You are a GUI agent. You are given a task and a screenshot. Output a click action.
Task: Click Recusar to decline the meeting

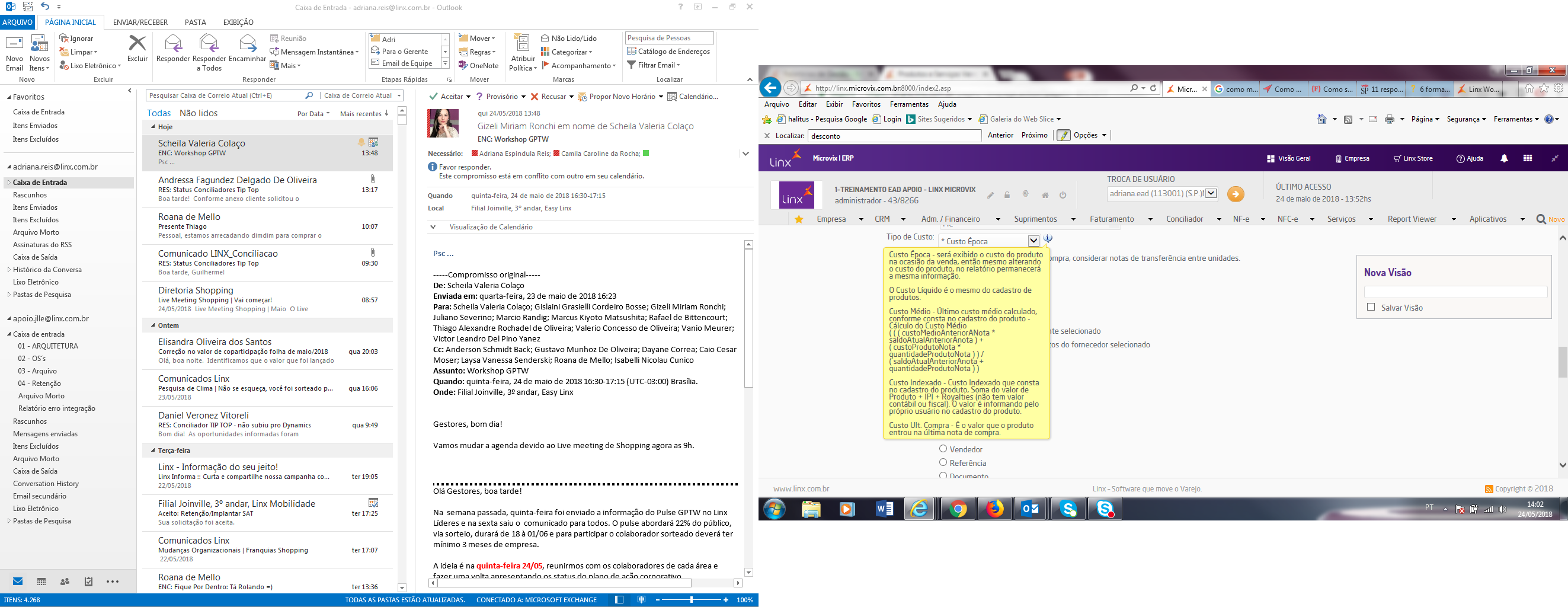click(552, 97)
